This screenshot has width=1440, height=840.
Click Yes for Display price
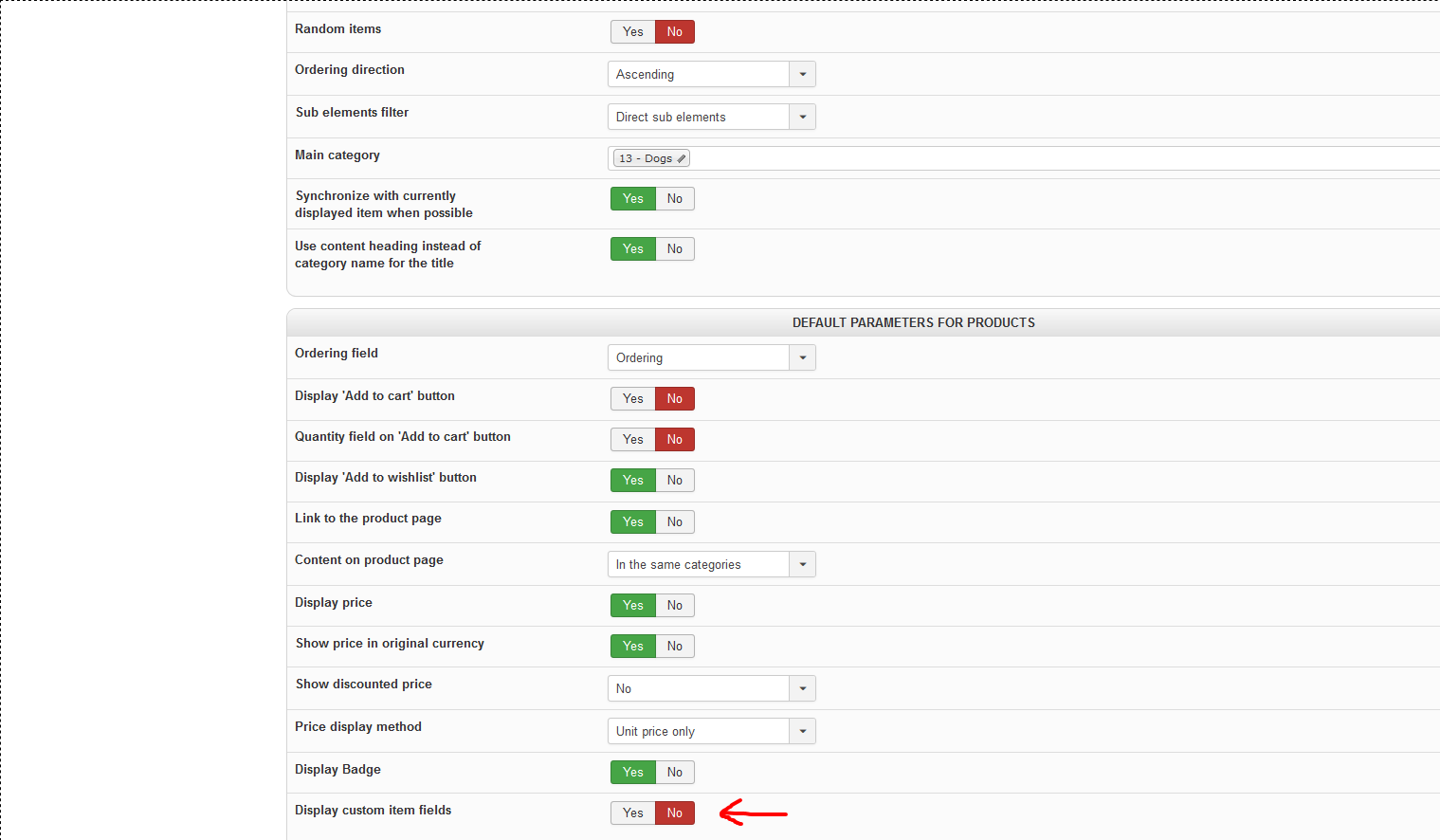[x=633, y=606]
